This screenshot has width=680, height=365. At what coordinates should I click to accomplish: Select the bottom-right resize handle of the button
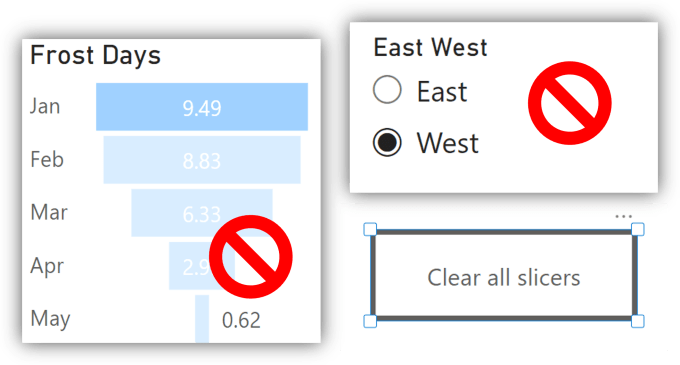coord(638,321)
